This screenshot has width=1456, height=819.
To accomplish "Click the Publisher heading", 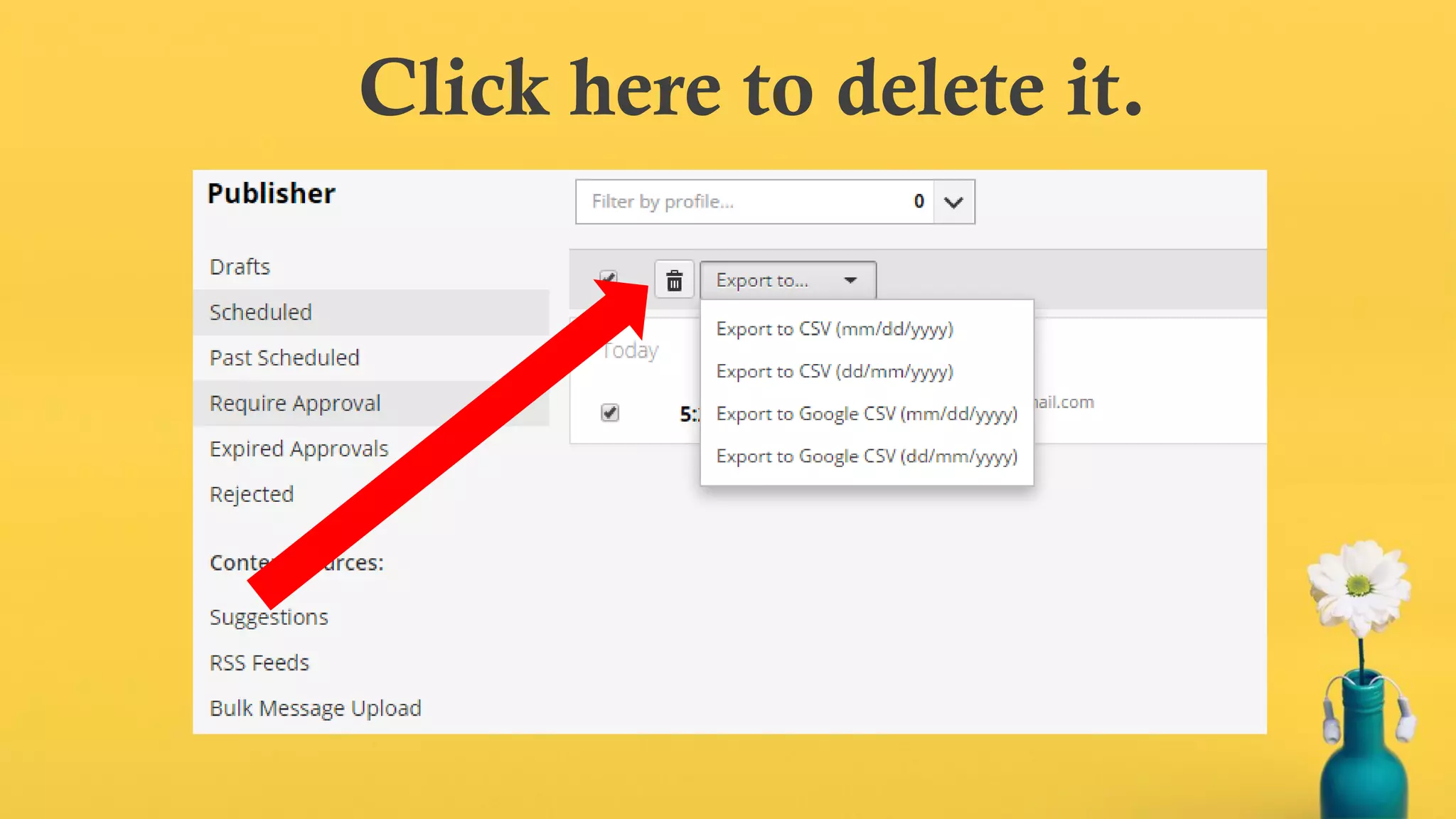I will (271, 193).
